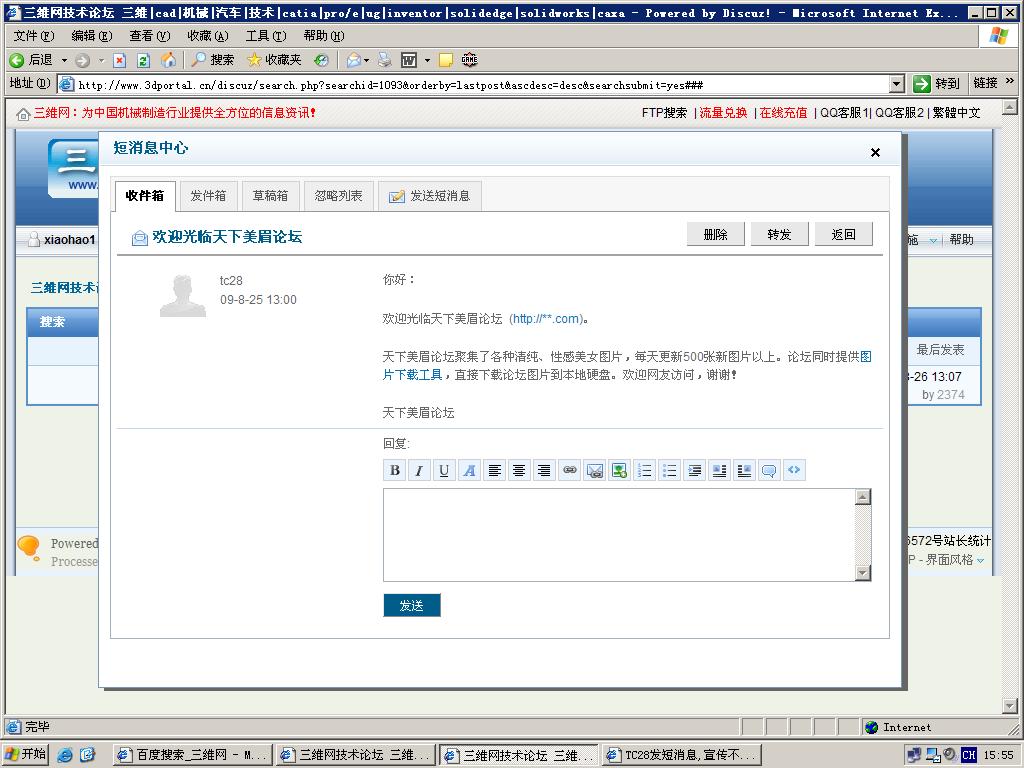Open the 收藏(A) menu

coord(208,36)
